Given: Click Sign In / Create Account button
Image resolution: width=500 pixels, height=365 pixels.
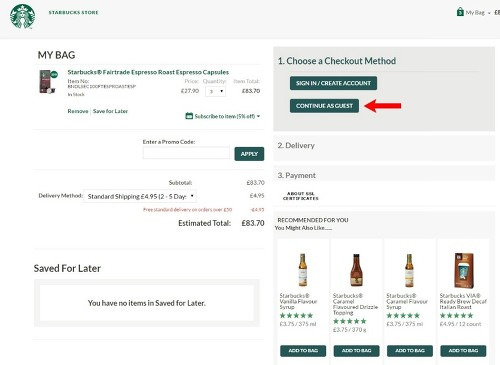Looking at the screenshot, I should (x=333, y=83).
